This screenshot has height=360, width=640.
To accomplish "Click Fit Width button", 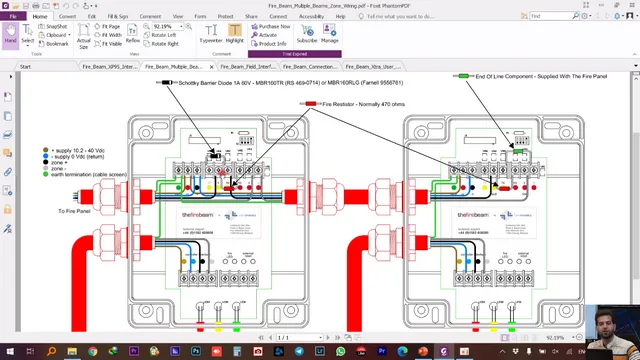I will 108,35.
